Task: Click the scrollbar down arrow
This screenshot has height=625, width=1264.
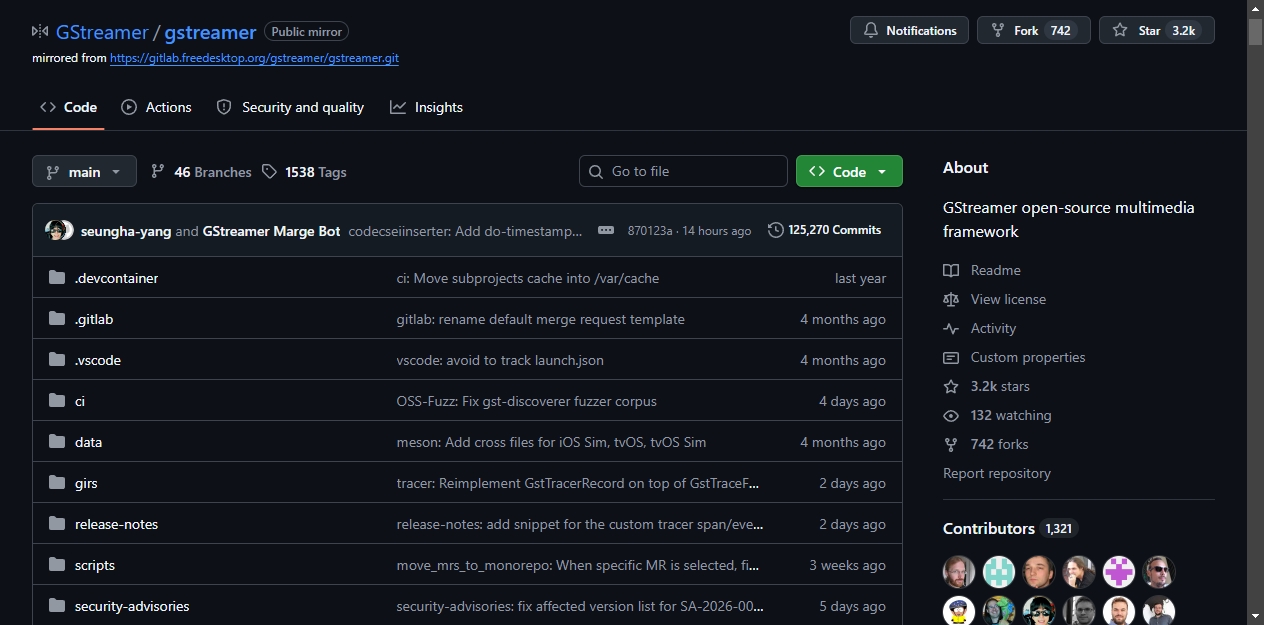Action: 1255,615
